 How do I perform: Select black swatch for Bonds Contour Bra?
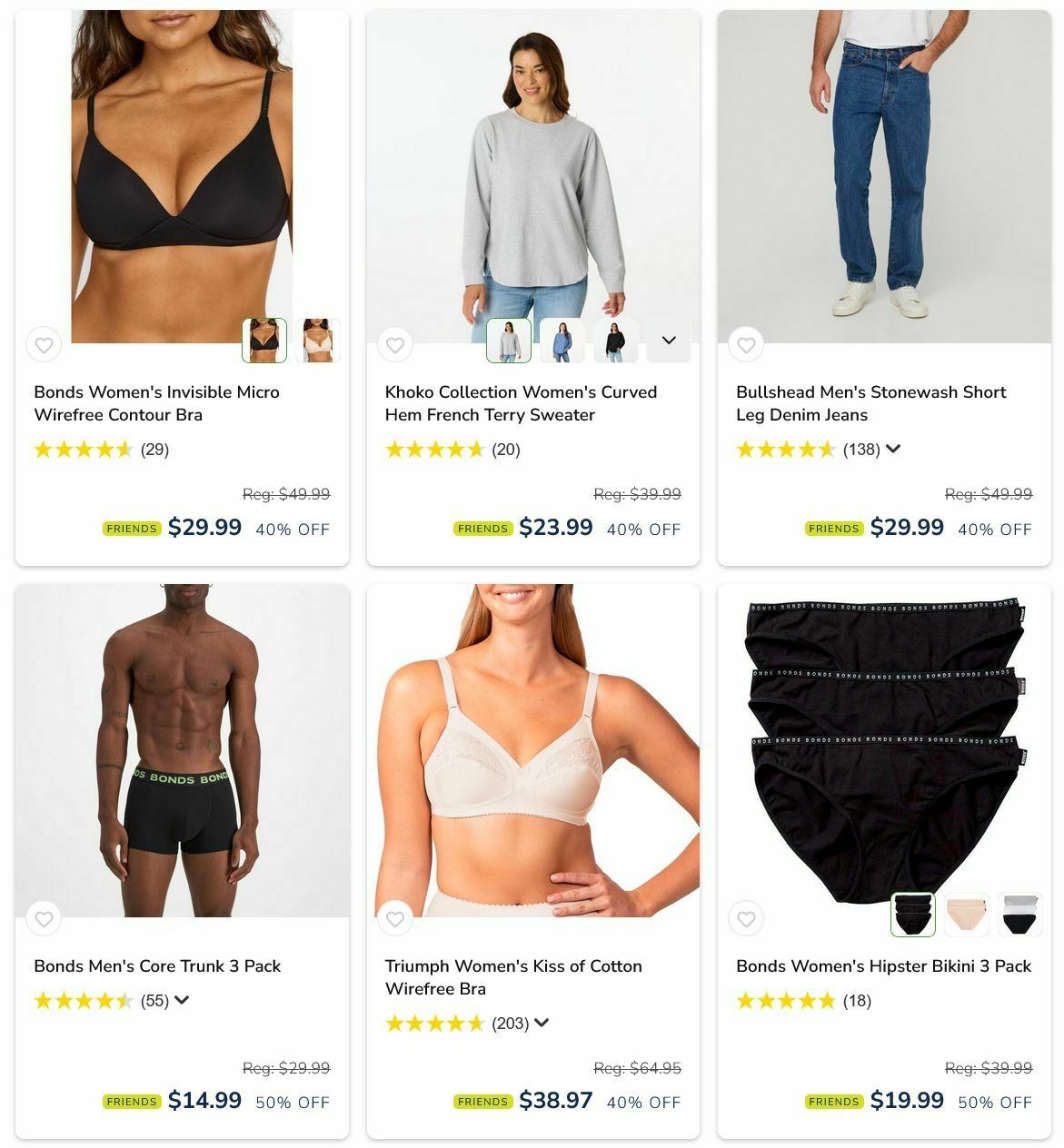pos(264,341)
